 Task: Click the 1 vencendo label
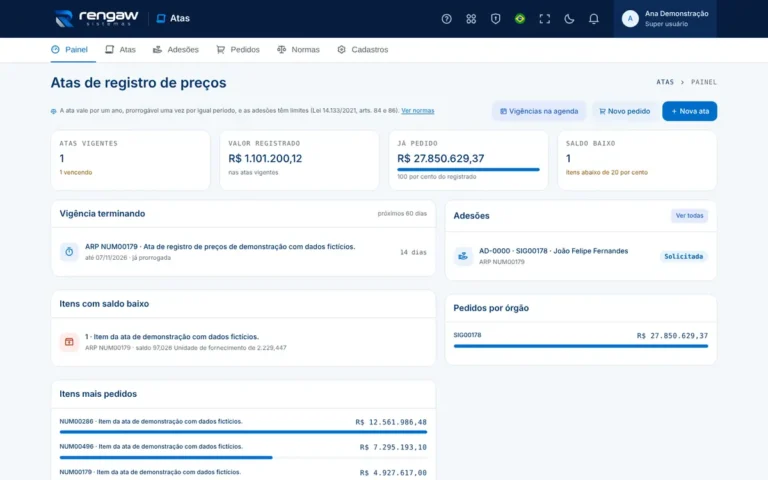click(x=75, y=172)
